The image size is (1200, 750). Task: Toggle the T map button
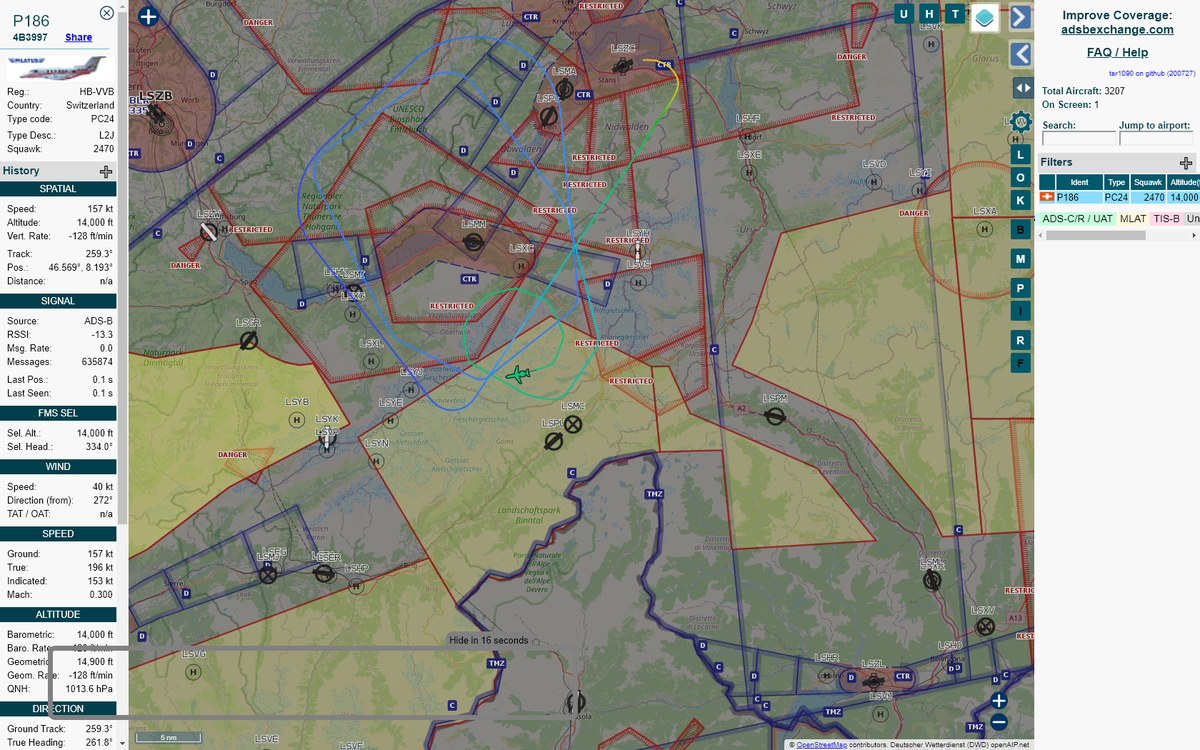(956, 14)
